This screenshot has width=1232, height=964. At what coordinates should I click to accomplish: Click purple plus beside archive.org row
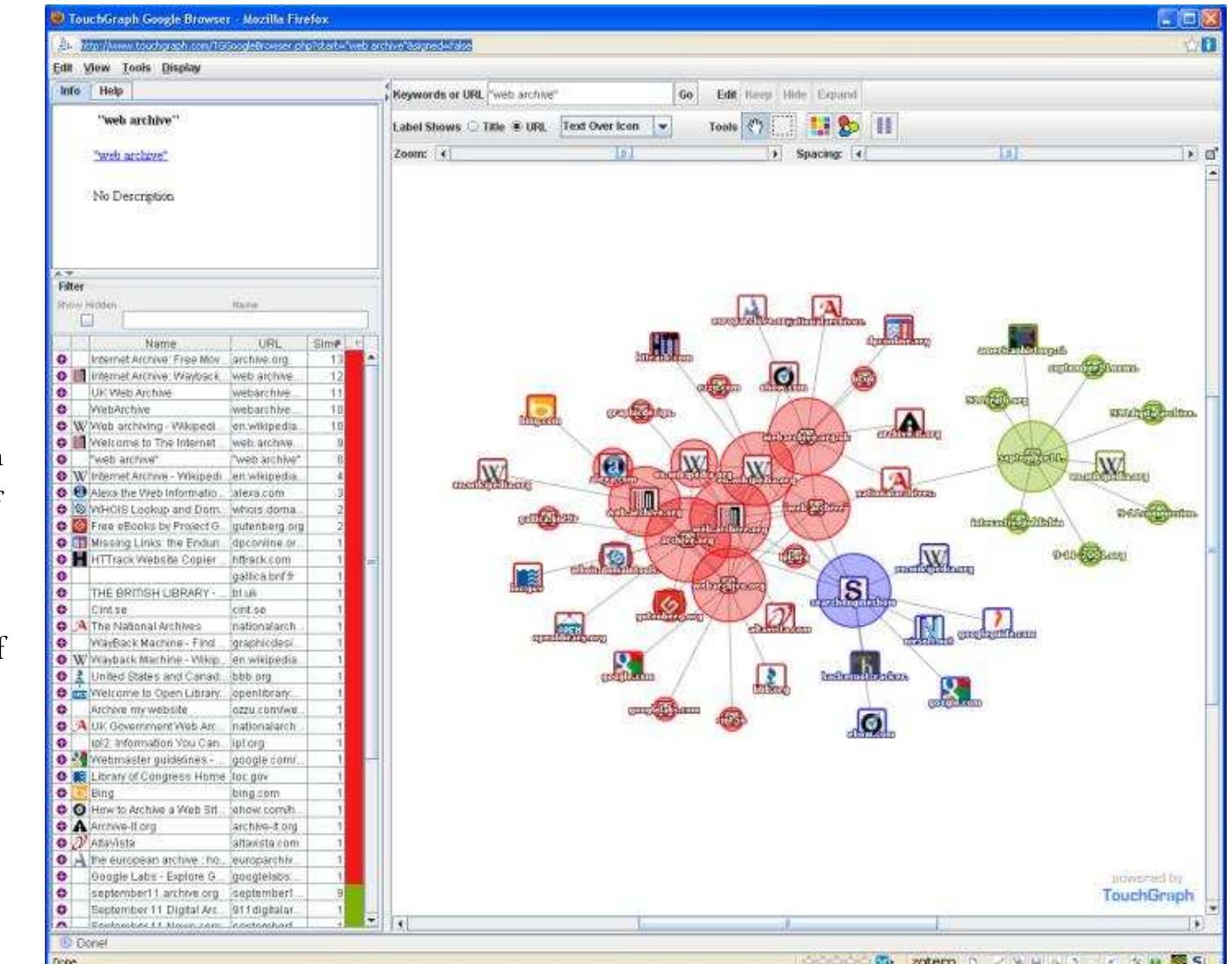click(x=62, y=360)
